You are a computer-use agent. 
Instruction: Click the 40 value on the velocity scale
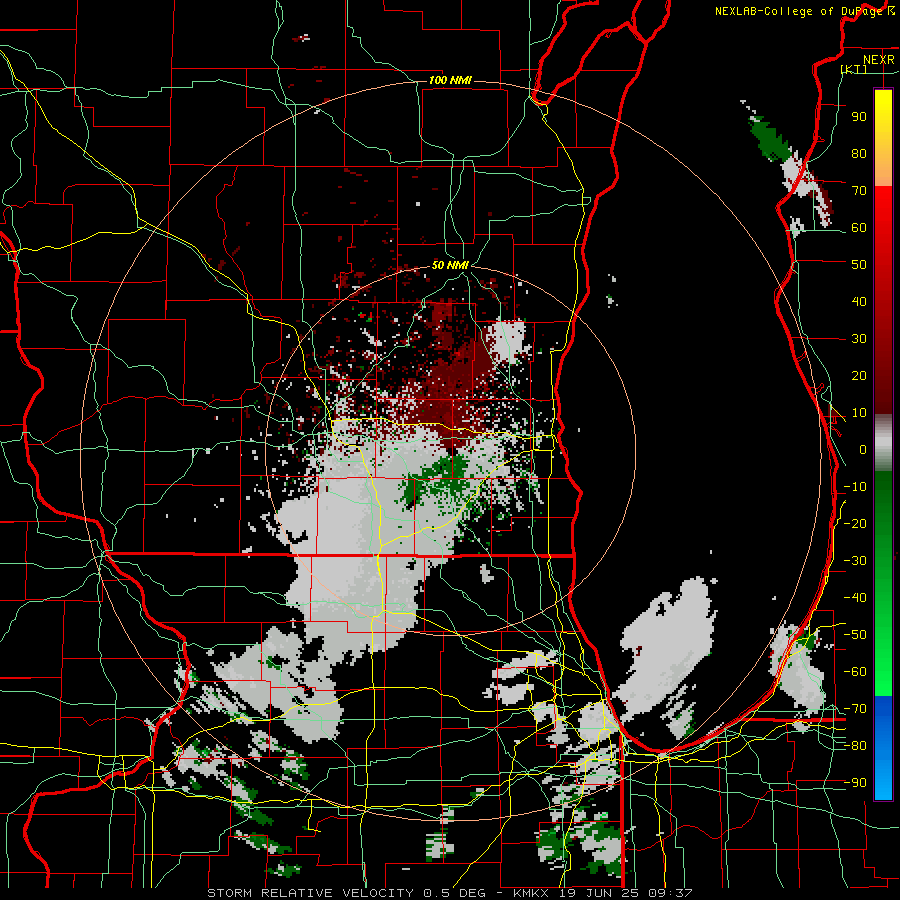click(x=859, y=301)
